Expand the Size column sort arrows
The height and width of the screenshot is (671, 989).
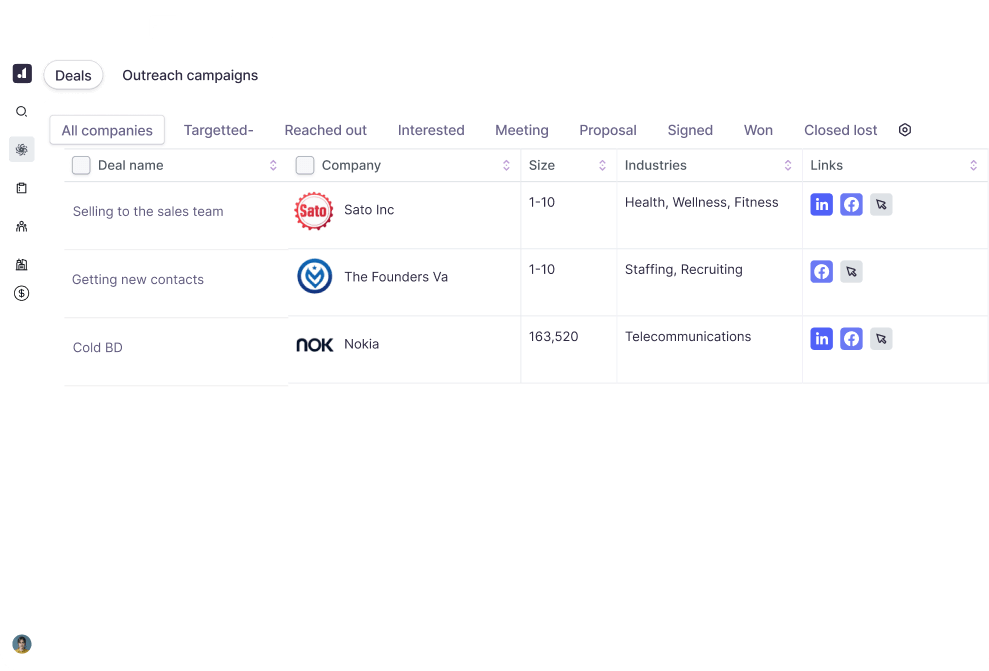[x=602, y=165]
